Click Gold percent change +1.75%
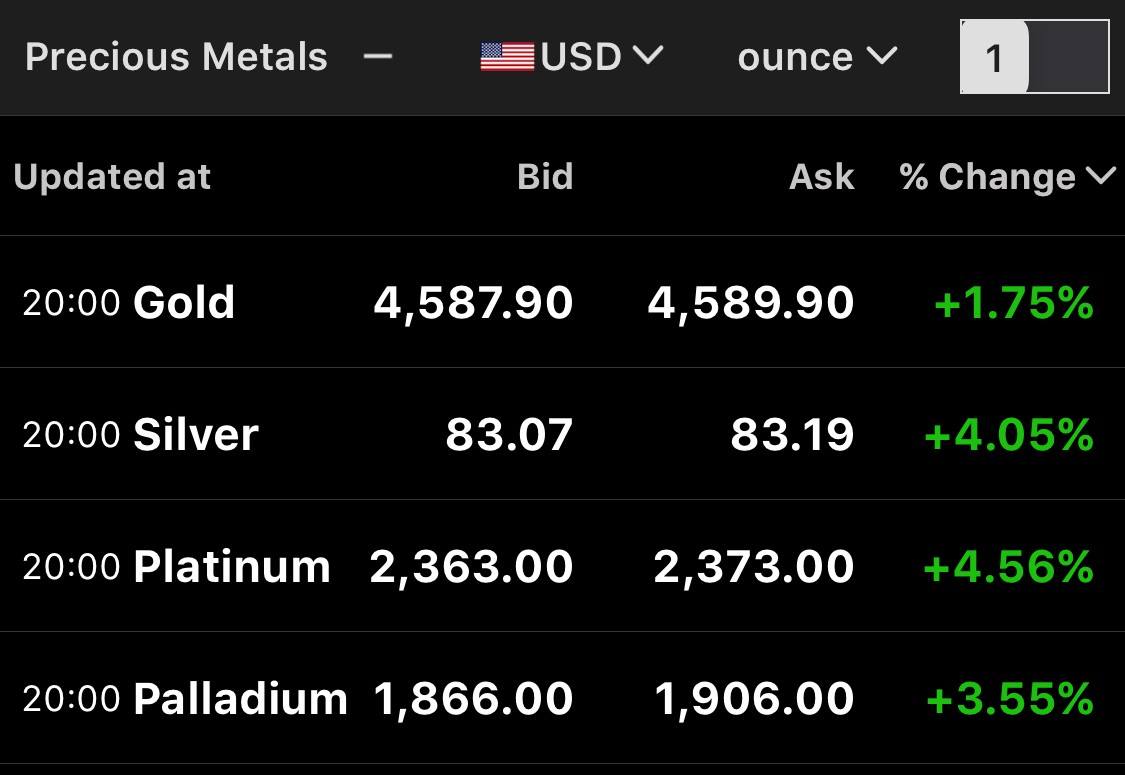The image size is (1125, 775). tap(1013, 302)
